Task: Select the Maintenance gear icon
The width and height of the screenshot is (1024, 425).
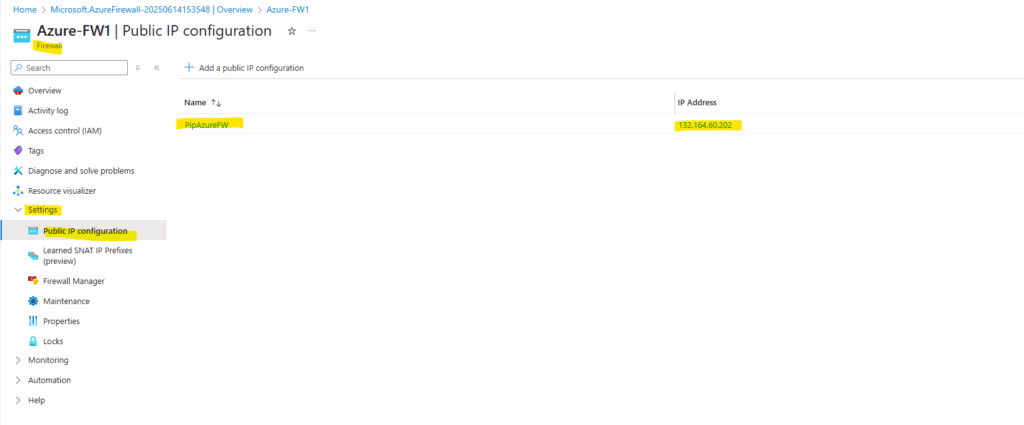Action: point(33,301)
